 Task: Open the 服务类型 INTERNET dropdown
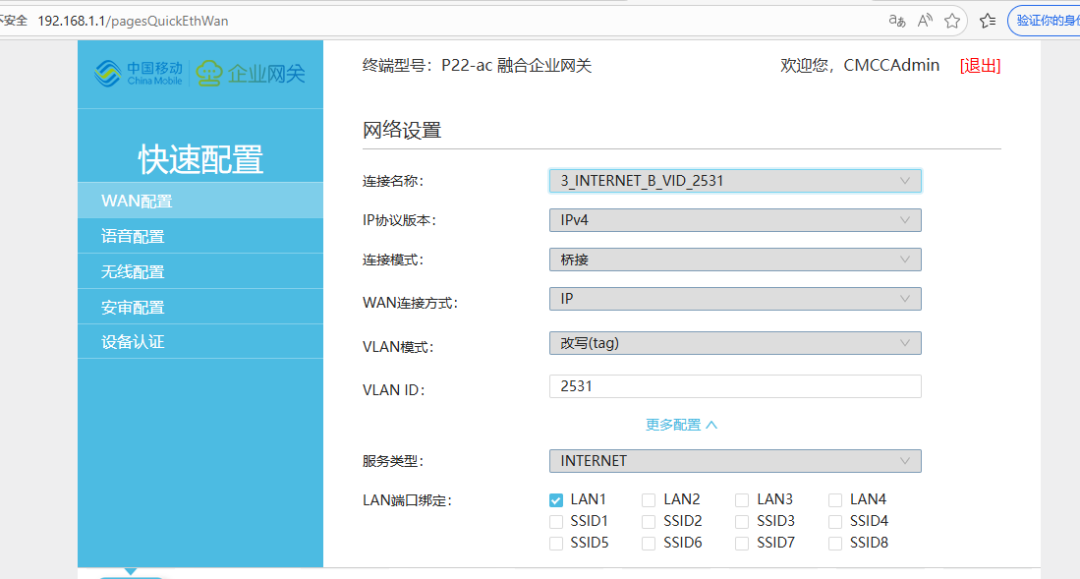coord(735,461)
